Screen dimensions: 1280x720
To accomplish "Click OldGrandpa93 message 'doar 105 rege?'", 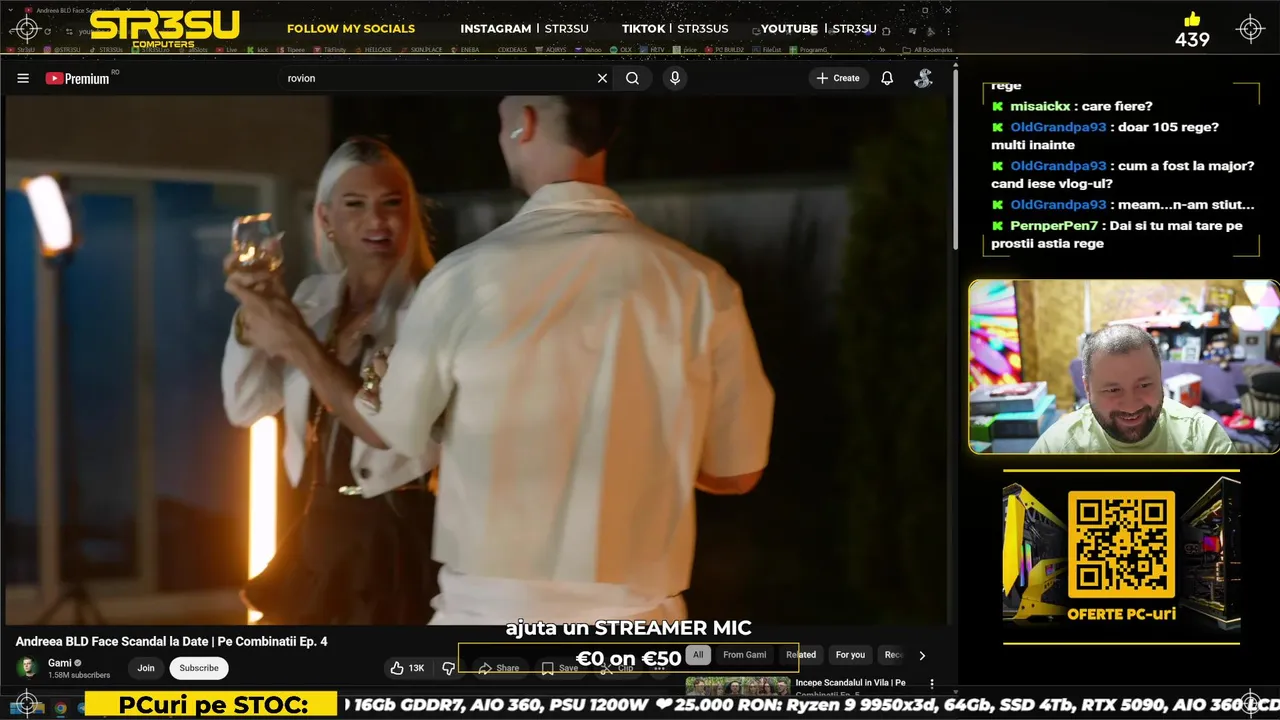I will 1105,136.
